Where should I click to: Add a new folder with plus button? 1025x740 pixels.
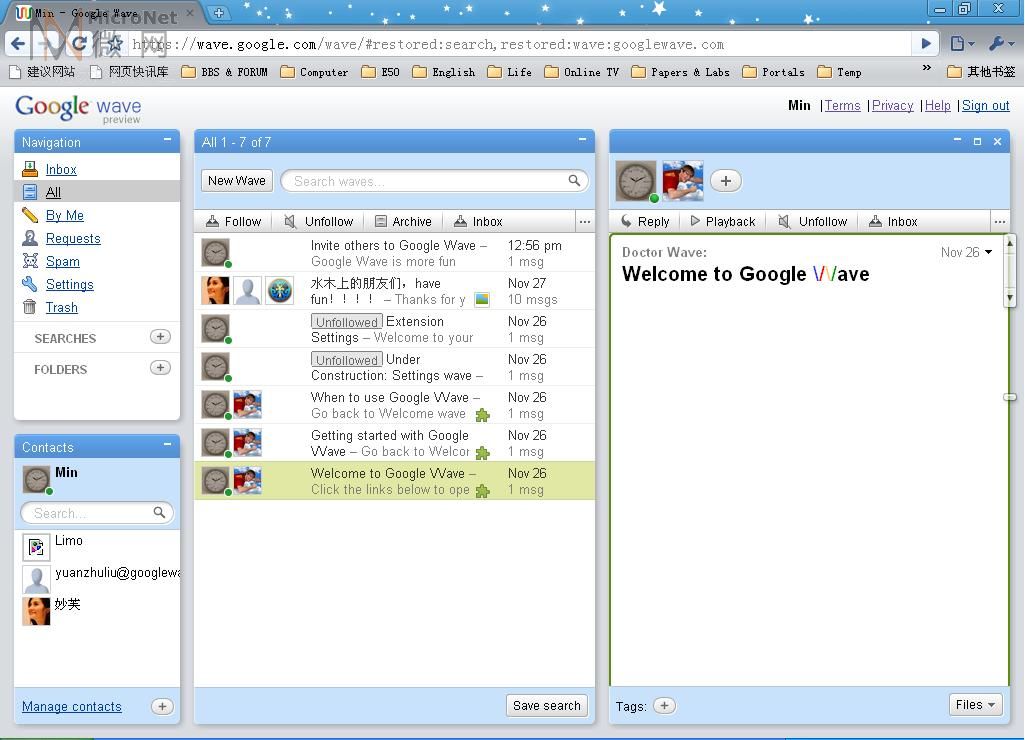(160, 367)
